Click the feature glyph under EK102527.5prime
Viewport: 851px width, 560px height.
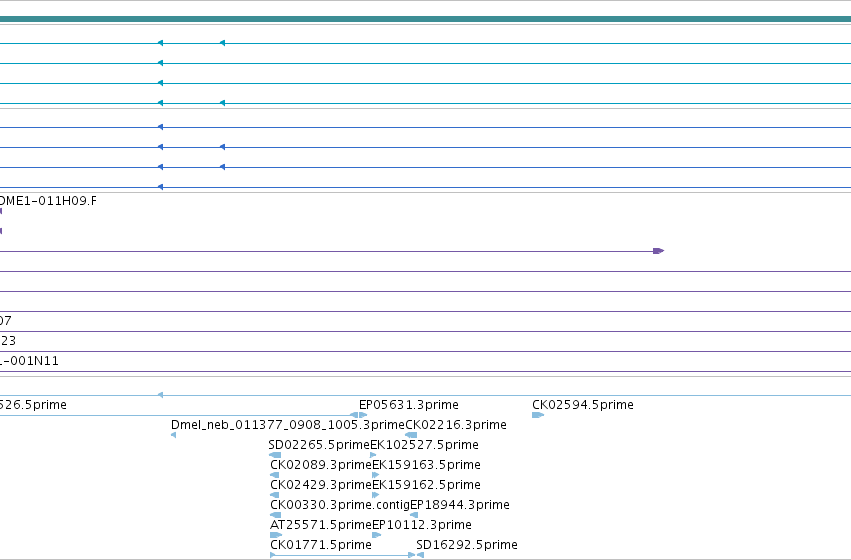373,455
